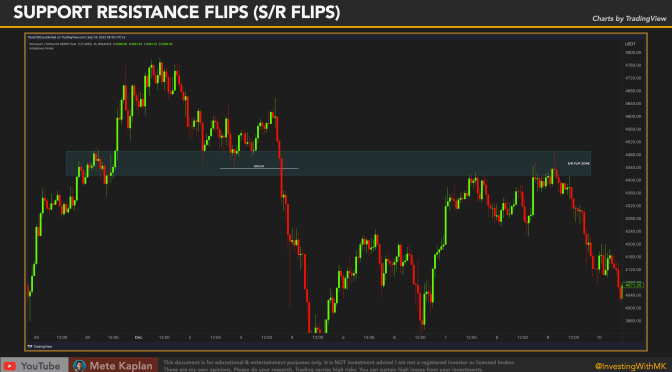
Task: Click the 'Dec' date label on time axis
Action: pyautogui.click(x=138, y=337)
